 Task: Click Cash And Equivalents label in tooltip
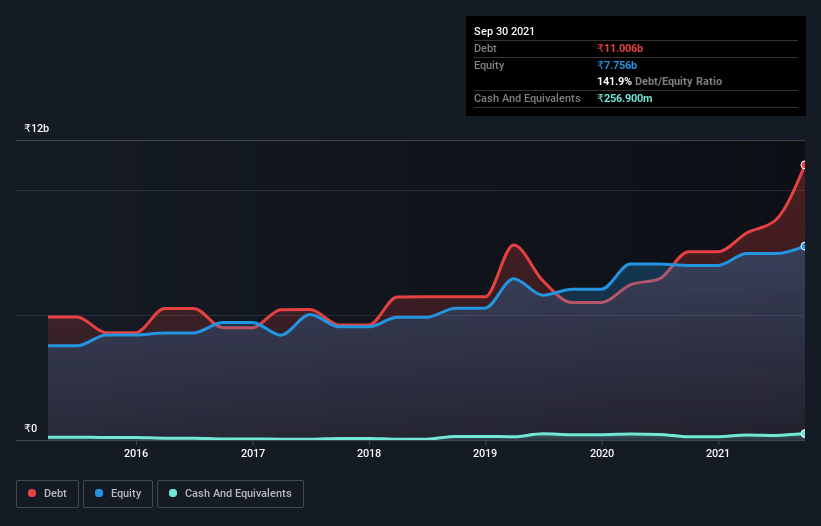tap(527, 98)
